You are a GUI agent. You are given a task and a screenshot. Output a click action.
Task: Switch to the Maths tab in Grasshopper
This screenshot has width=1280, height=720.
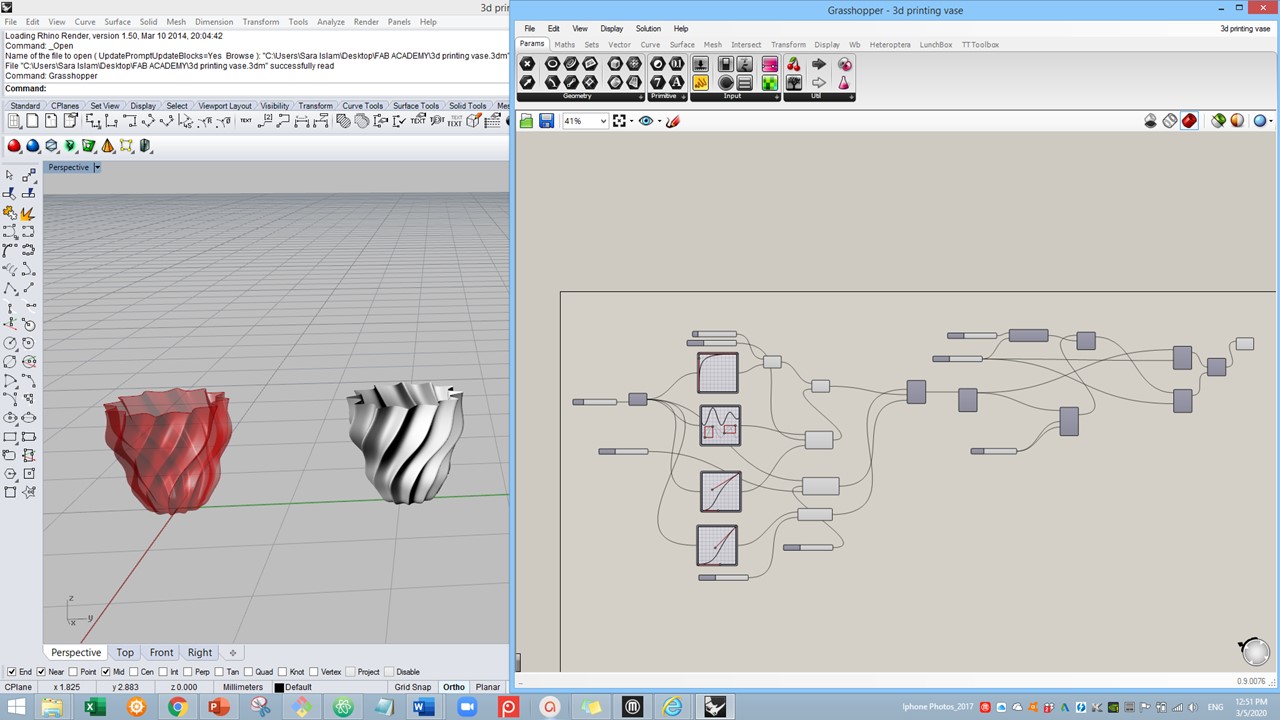(564, 45)
